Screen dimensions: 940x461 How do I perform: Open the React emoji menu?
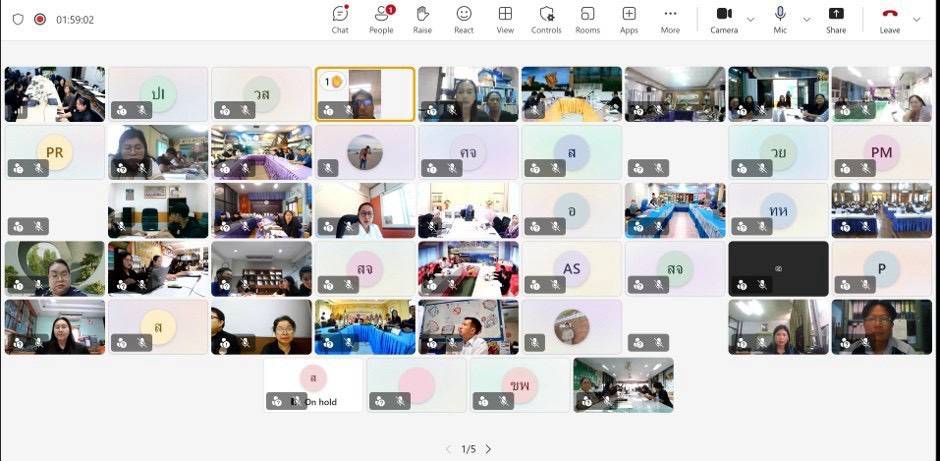[463, 20]
